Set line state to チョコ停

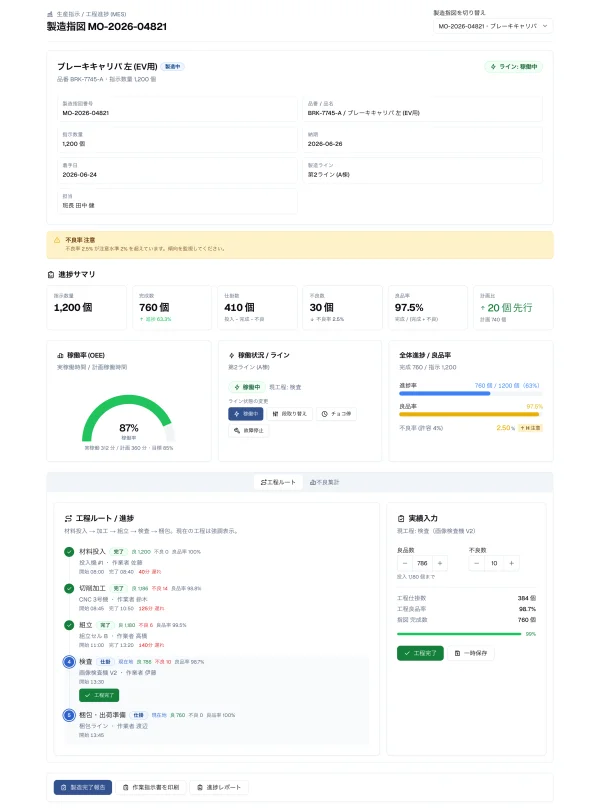[336, 414]
